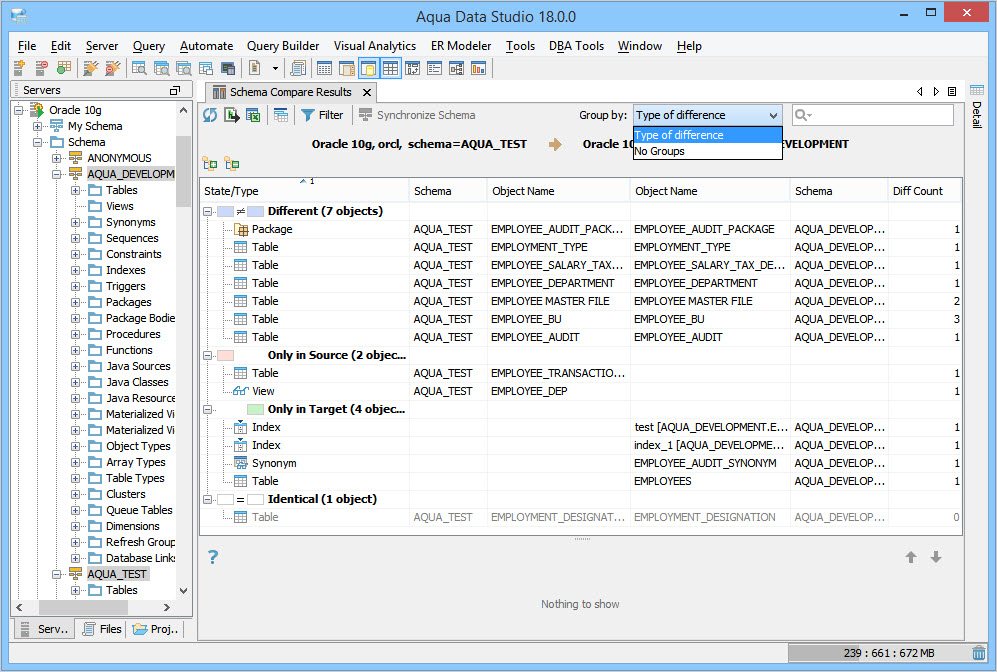Click the dark terminal window toolbar icon
This screenshot has height=672, width=997.
pyautogui.click(x=228, y=67)
